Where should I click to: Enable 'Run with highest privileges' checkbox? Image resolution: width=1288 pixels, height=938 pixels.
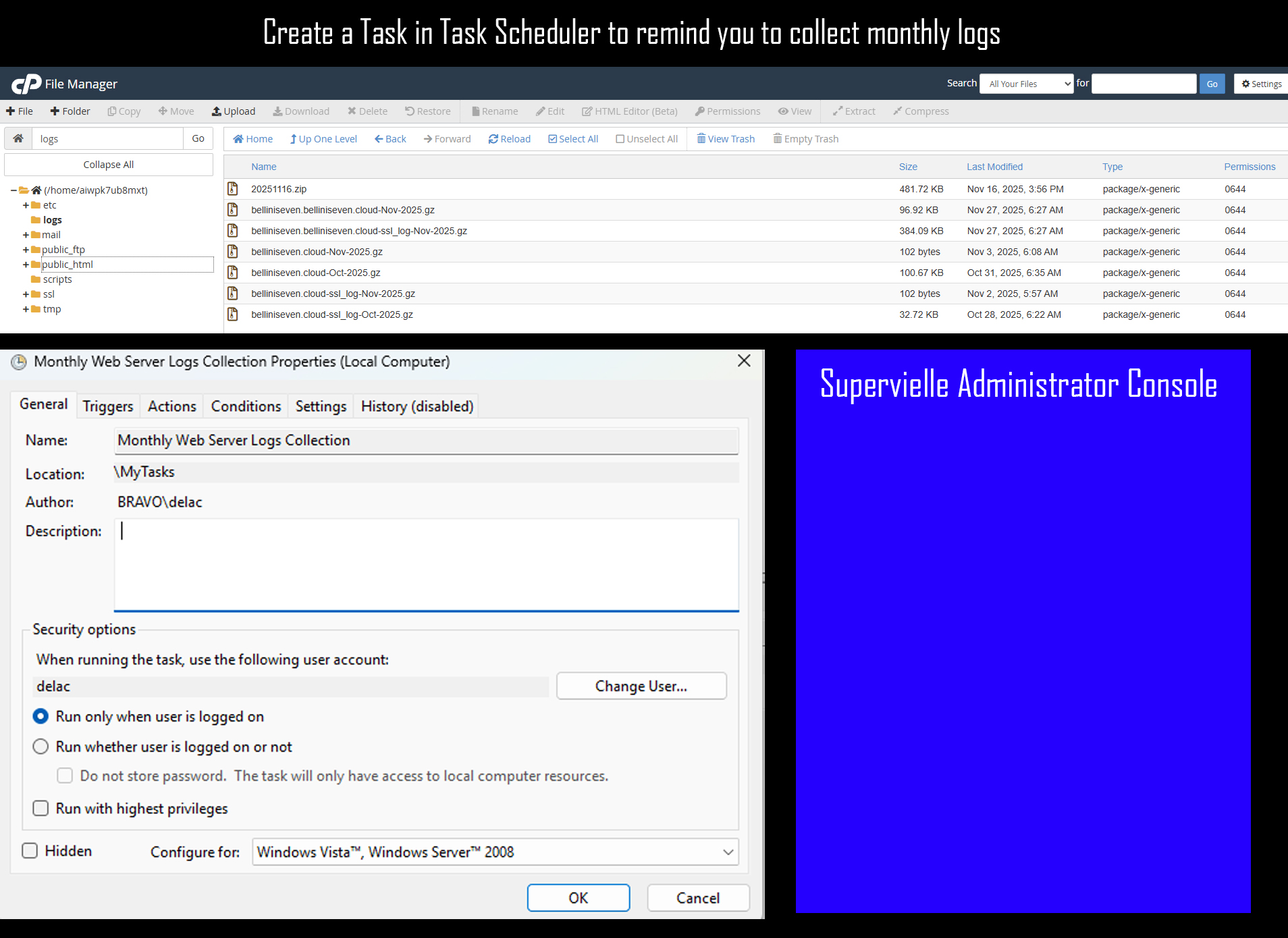coord(41,808)
